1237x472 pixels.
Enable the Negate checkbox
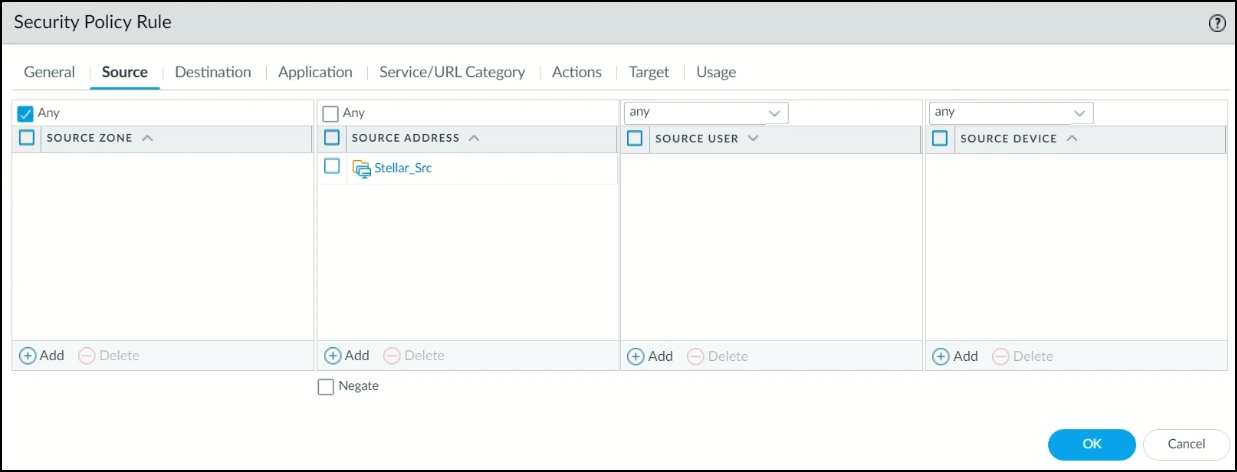pos(326,386)
